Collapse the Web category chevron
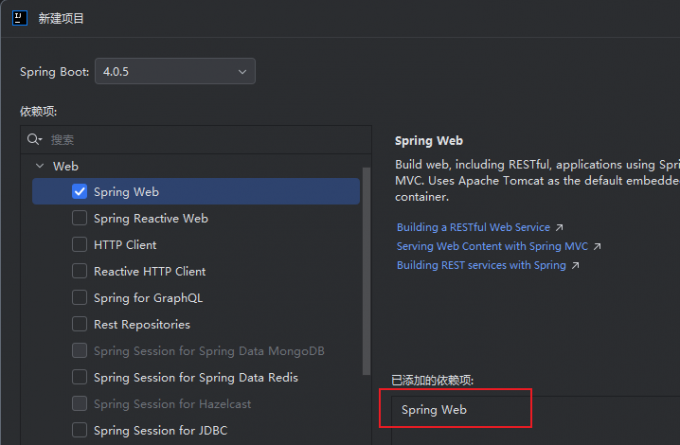Screen dimensions: 680x445 click(x=40, y=166)
